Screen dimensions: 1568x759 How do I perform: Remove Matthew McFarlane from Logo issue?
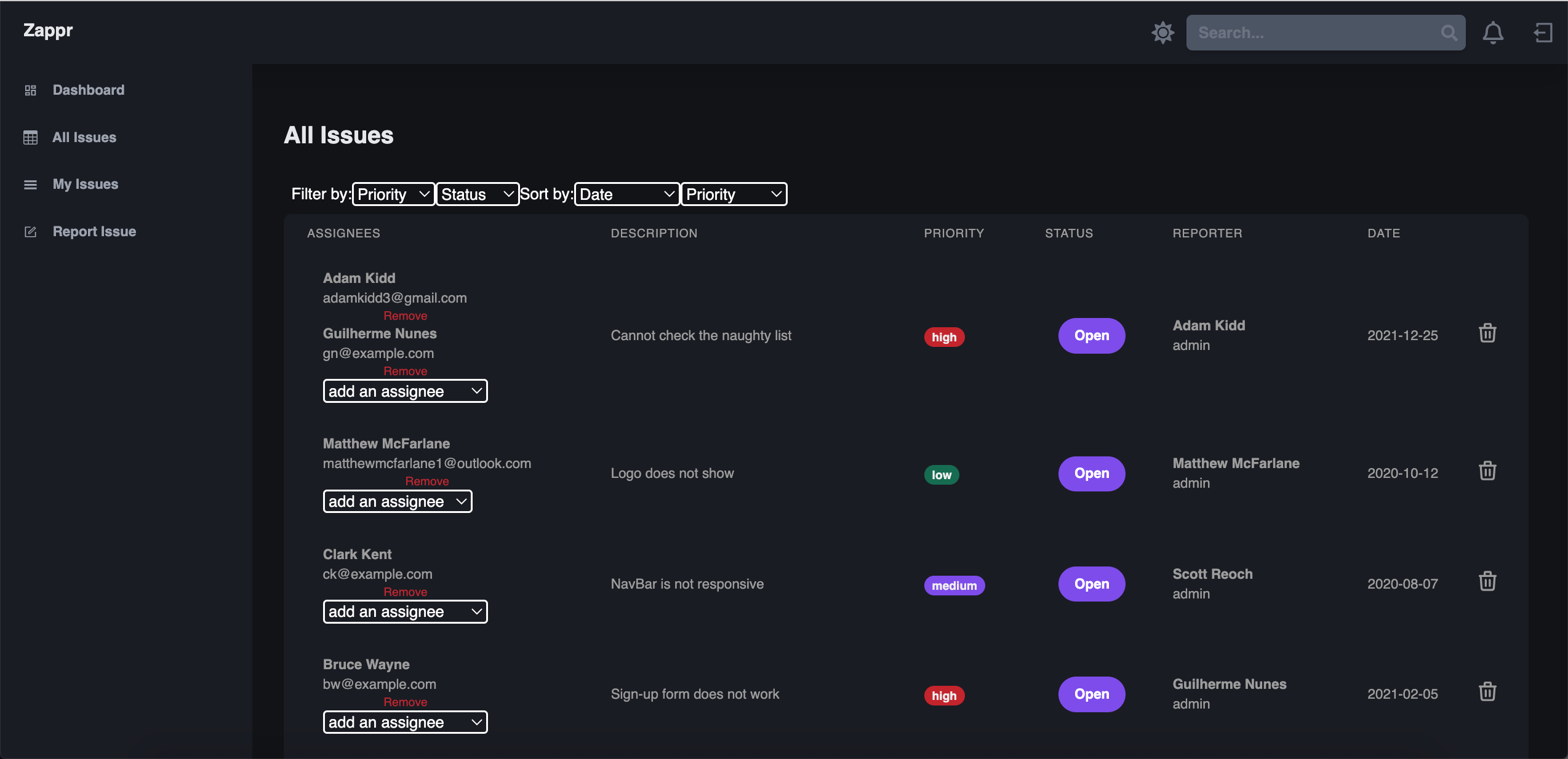pyautogui.click(x=426, y=481)
